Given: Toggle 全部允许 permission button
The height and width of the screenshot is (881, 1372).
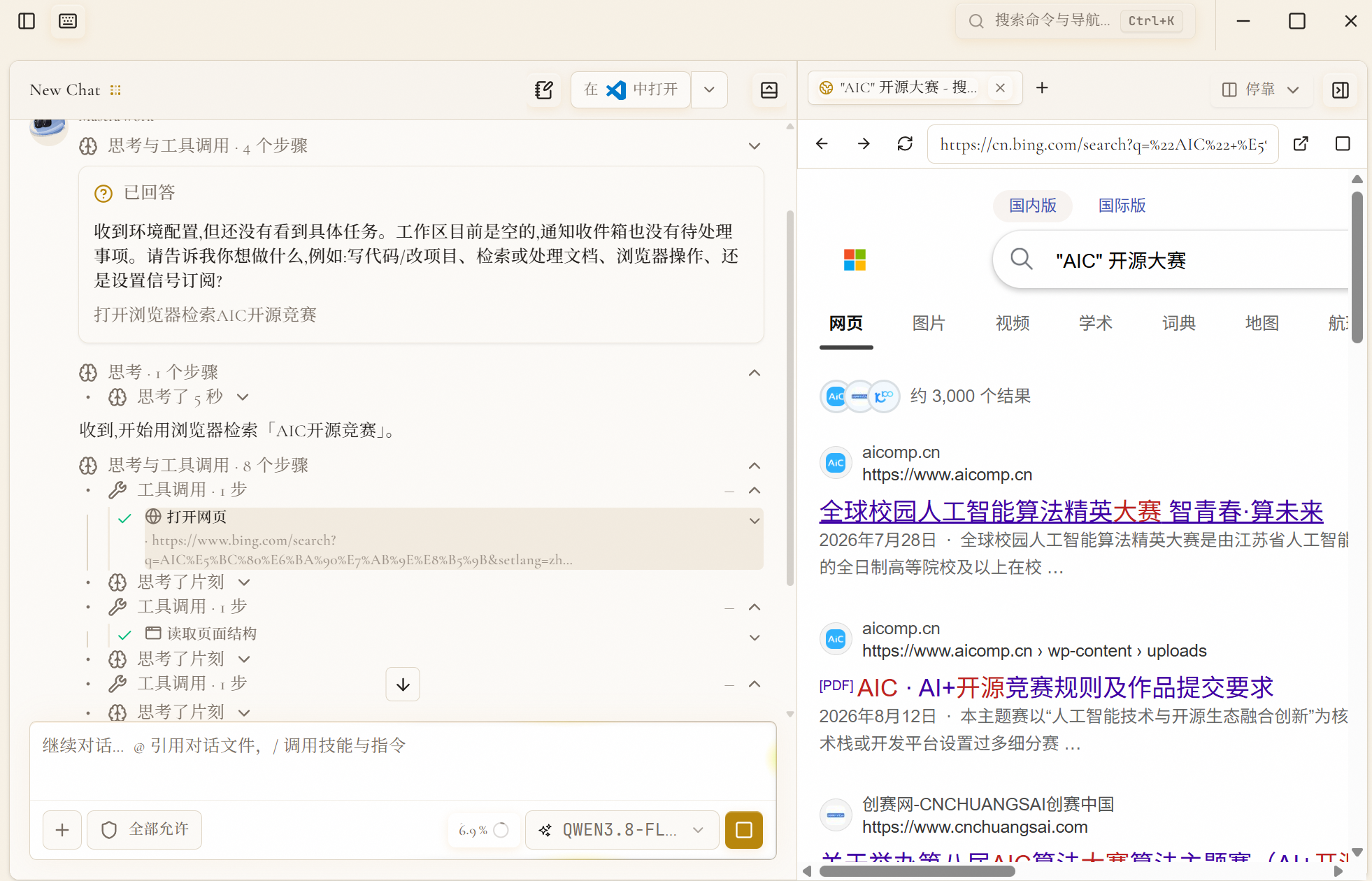Looking at the screenshot, I should [x=145, y=830].
